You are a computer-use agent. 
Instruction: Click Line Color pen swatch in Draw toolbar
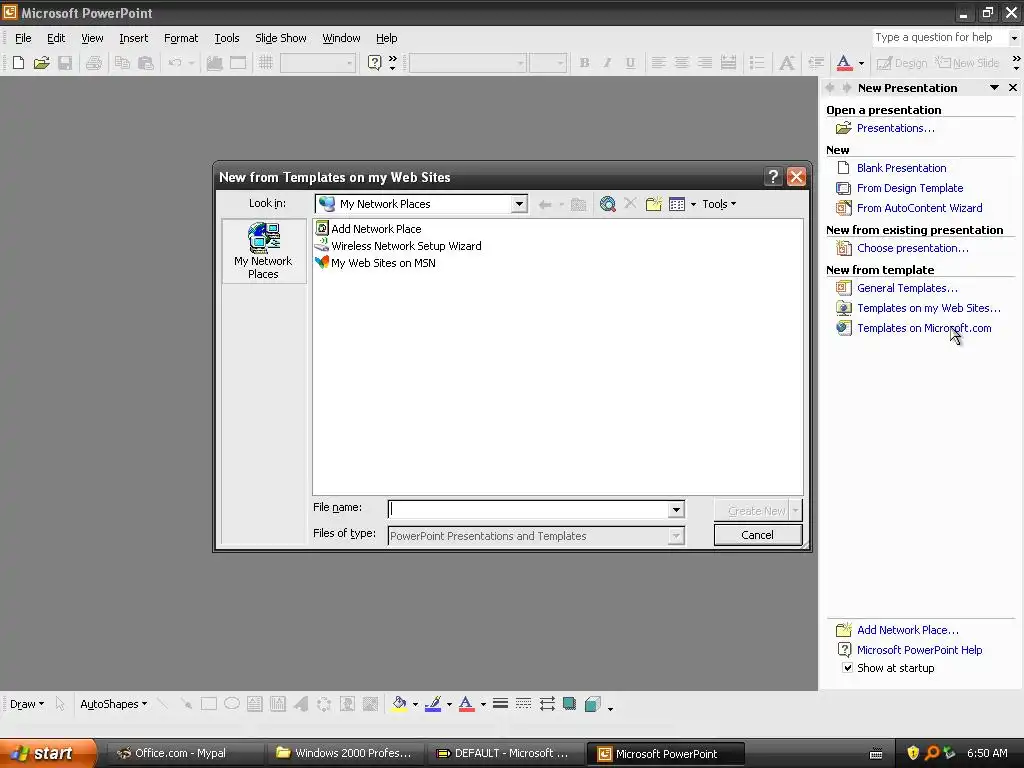click(433, 703)
